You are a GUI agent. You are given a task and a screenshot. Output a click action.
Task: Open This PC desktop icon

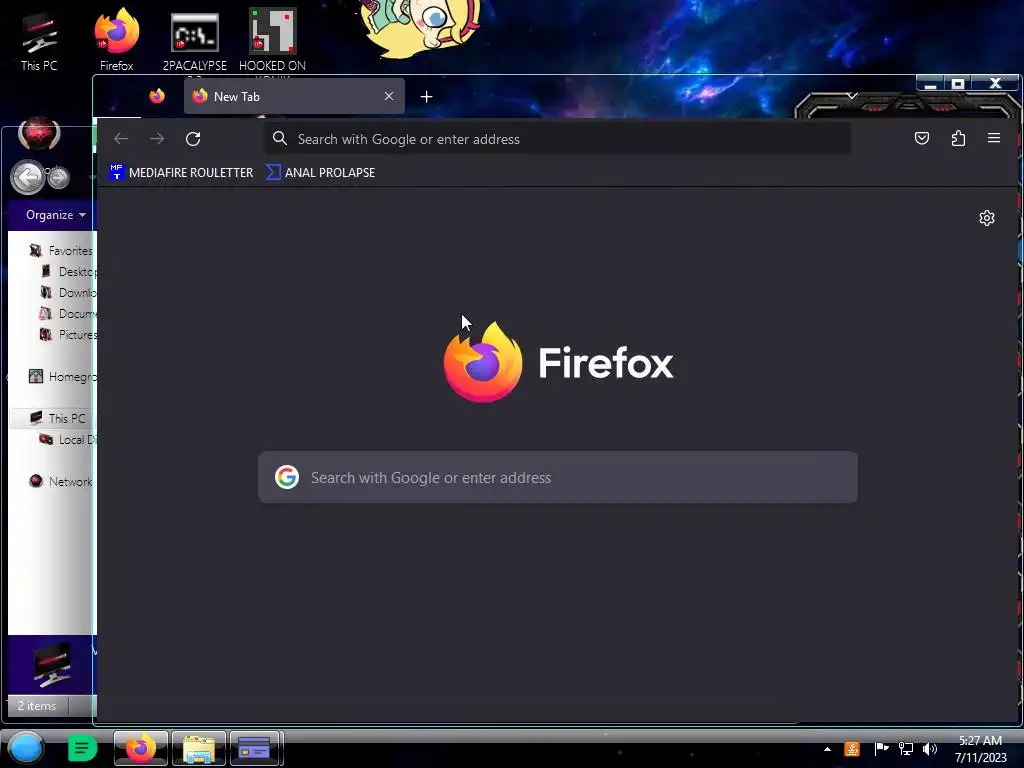pyautogui.click(x=39, y=40)
